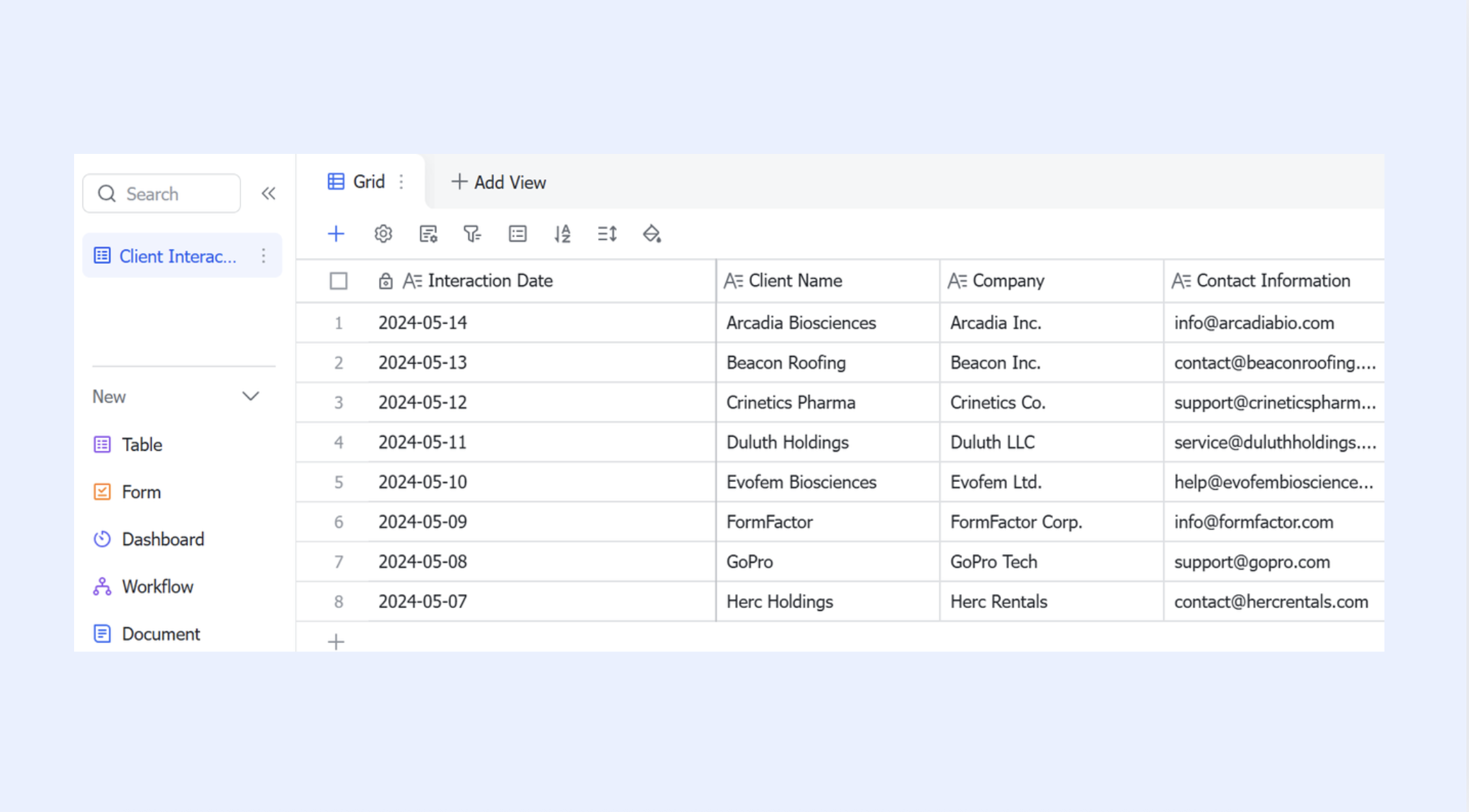Collapse sidebar with double chevron icon

[x=268, y=194]
